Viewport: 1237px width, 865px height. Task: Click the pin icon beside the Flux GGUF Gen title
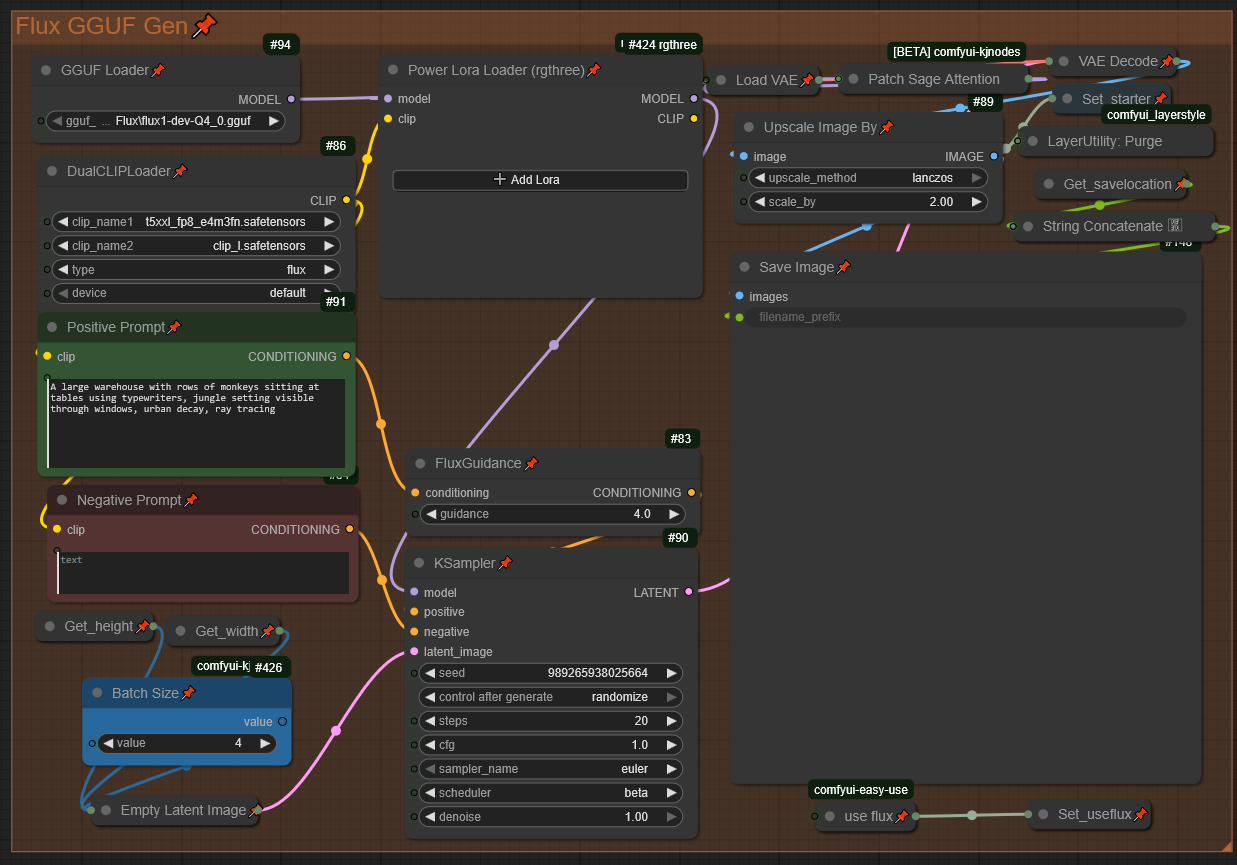pos(205,25)
